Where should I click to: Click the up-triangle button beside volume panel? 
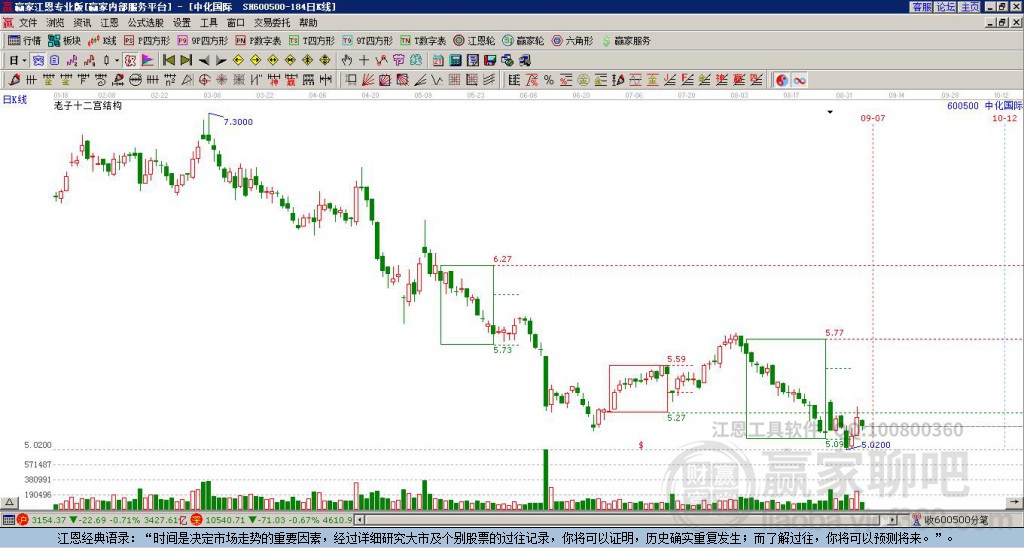[x=9, y=503]
